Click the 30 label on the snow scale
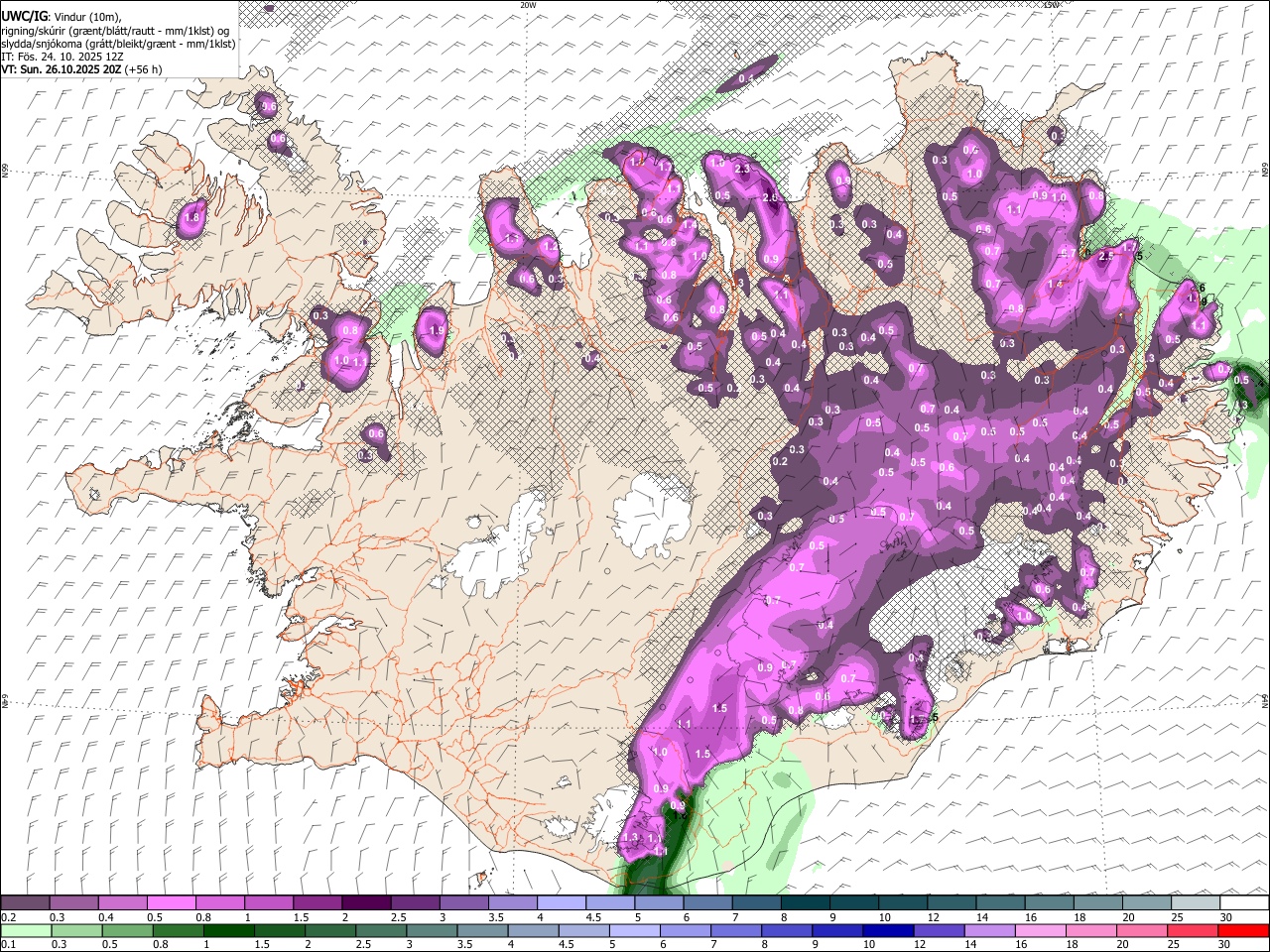1270x952 pixels. [1225, 917]
